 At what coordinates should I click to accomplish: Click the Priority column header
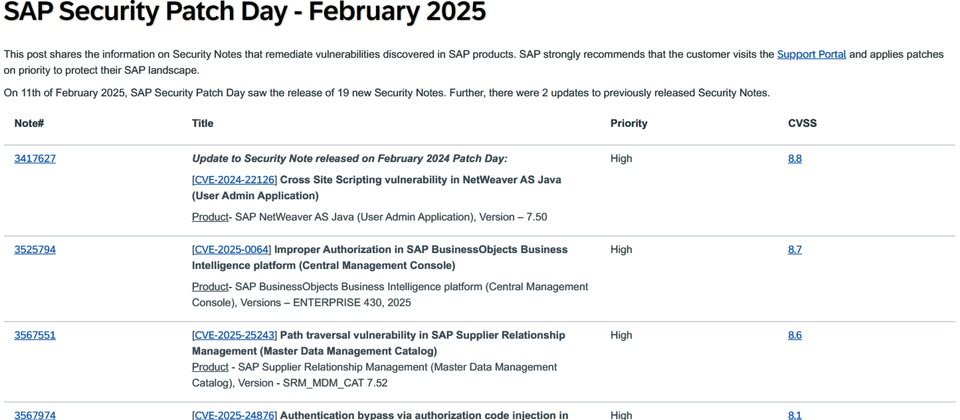(x=629, y=123)
